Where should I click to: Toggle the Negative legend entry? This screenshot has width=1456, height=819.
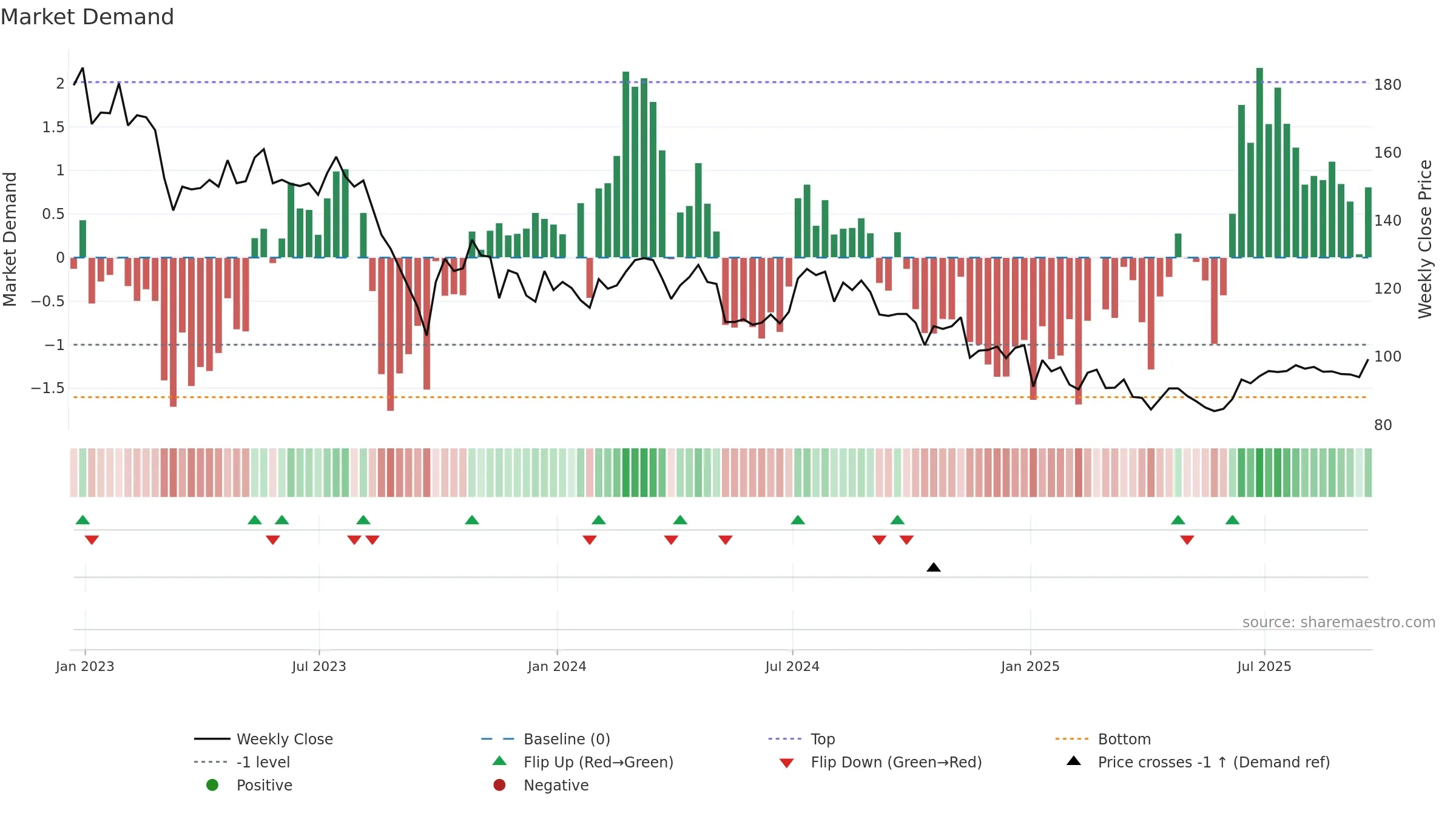point(541,785)
